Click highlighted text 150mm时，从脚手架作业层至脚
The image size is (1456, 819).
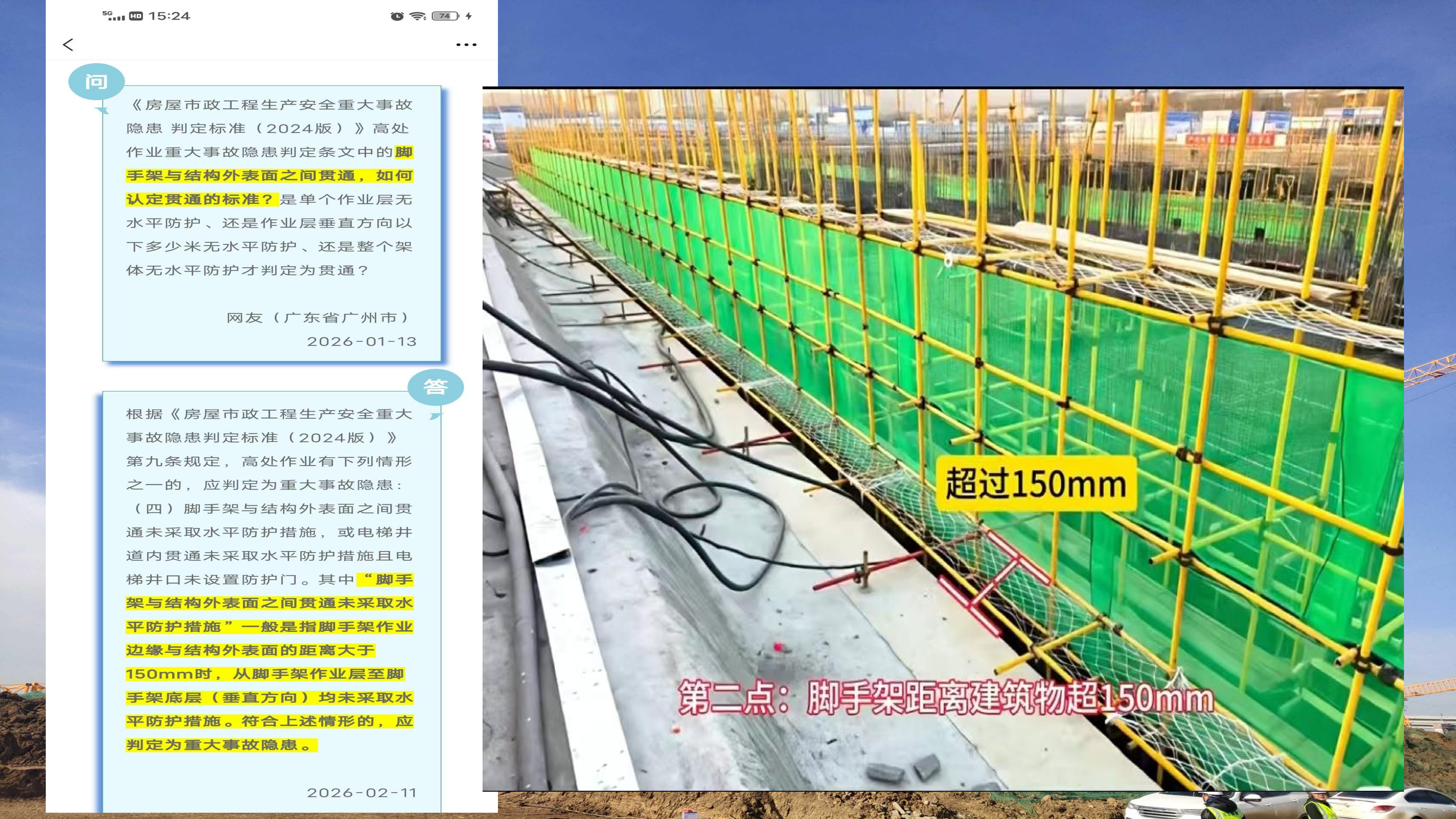pyautogui.click(x=265, y=674)
